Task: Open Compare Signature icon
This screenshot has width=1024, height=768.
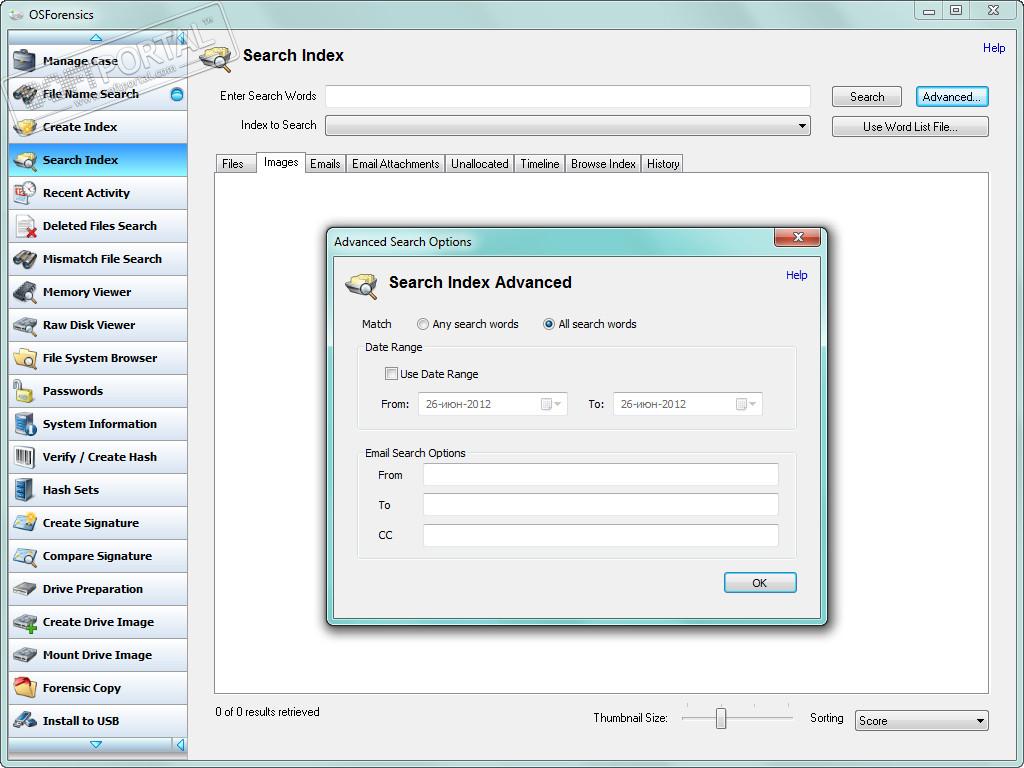Action: pyautogui.click(x=25, y=556)
